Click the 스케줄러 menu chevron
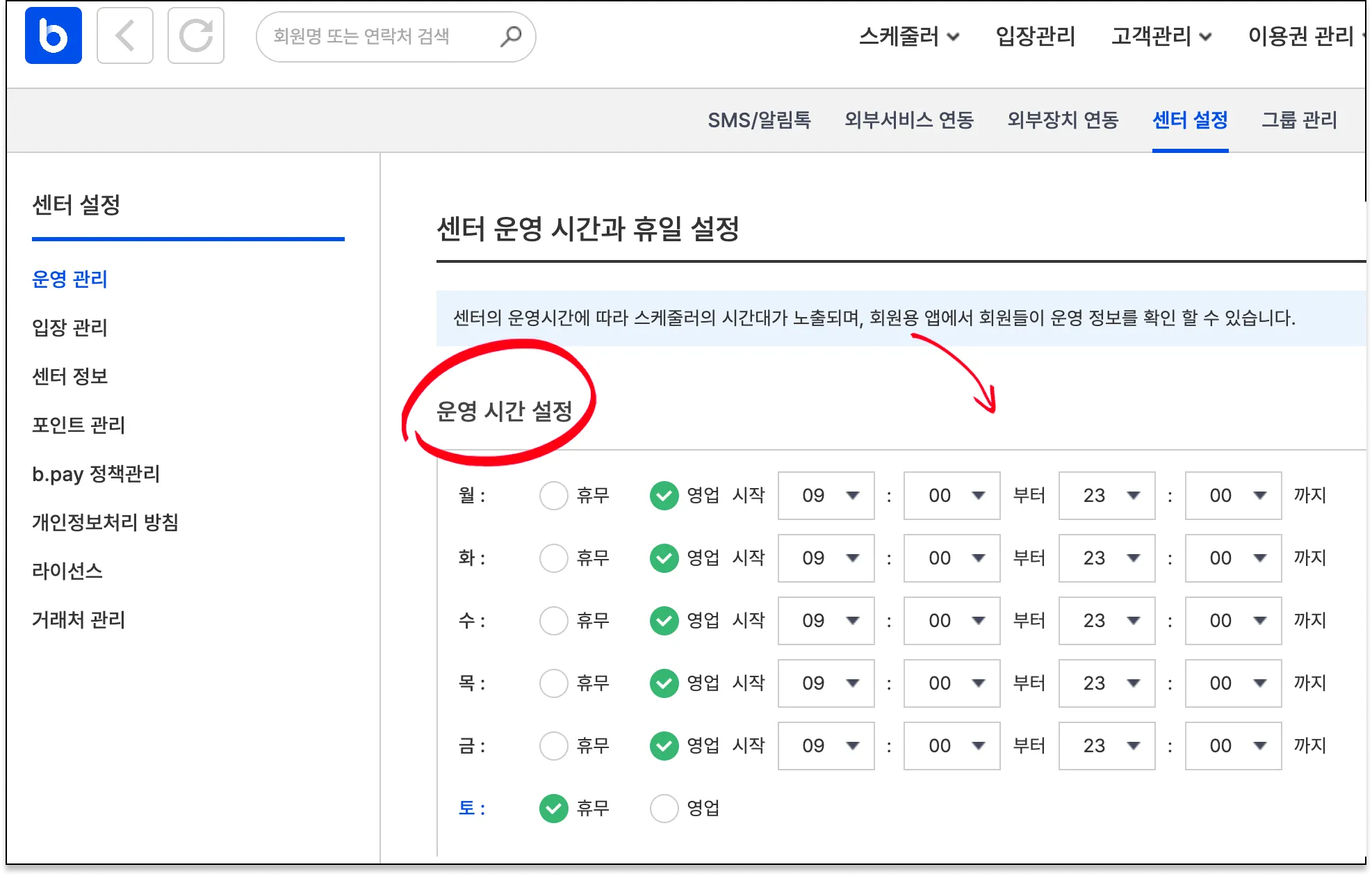 point(954,37)
